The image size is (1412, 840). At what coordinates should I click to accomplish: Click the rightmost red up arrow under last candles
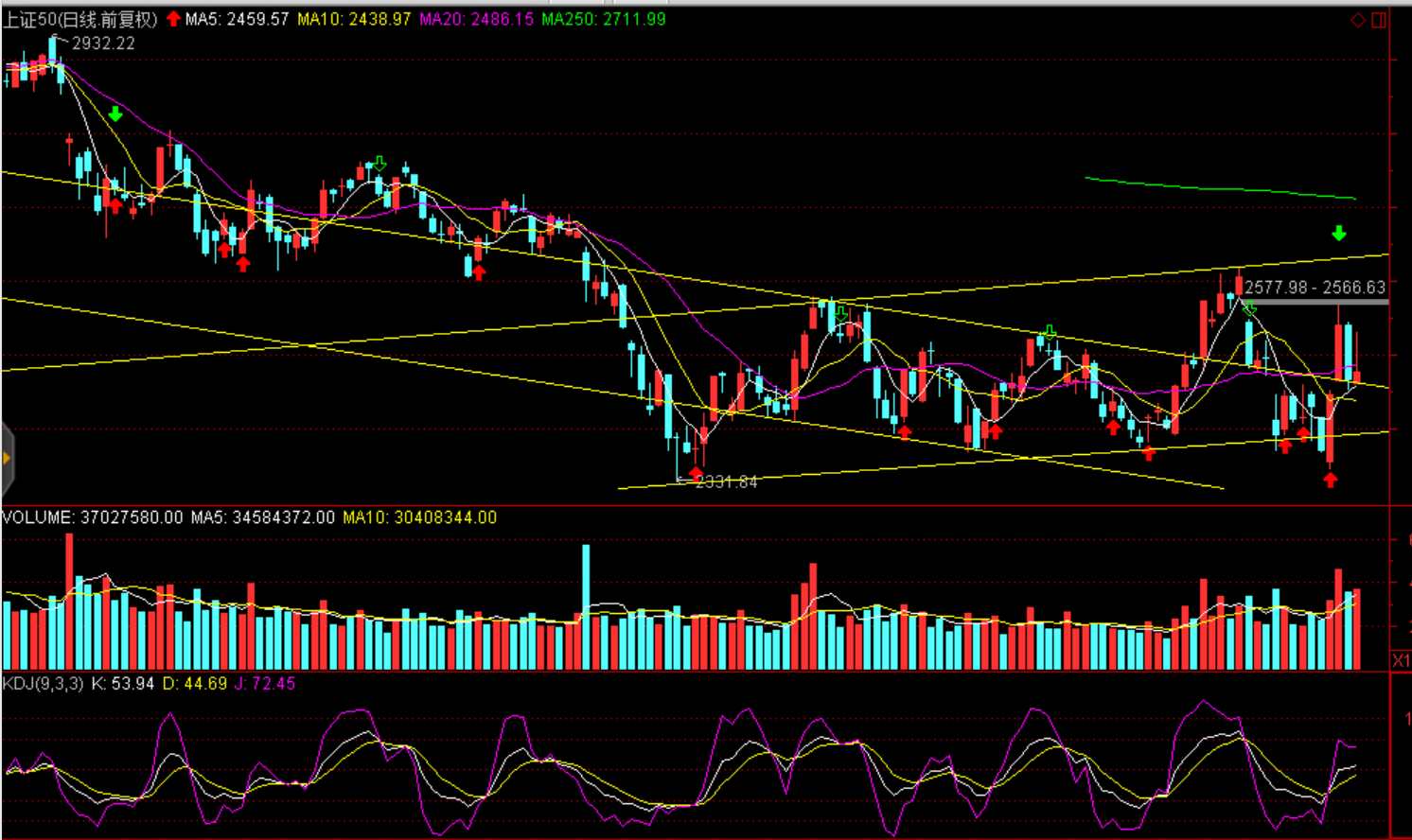pos(1331,480)
